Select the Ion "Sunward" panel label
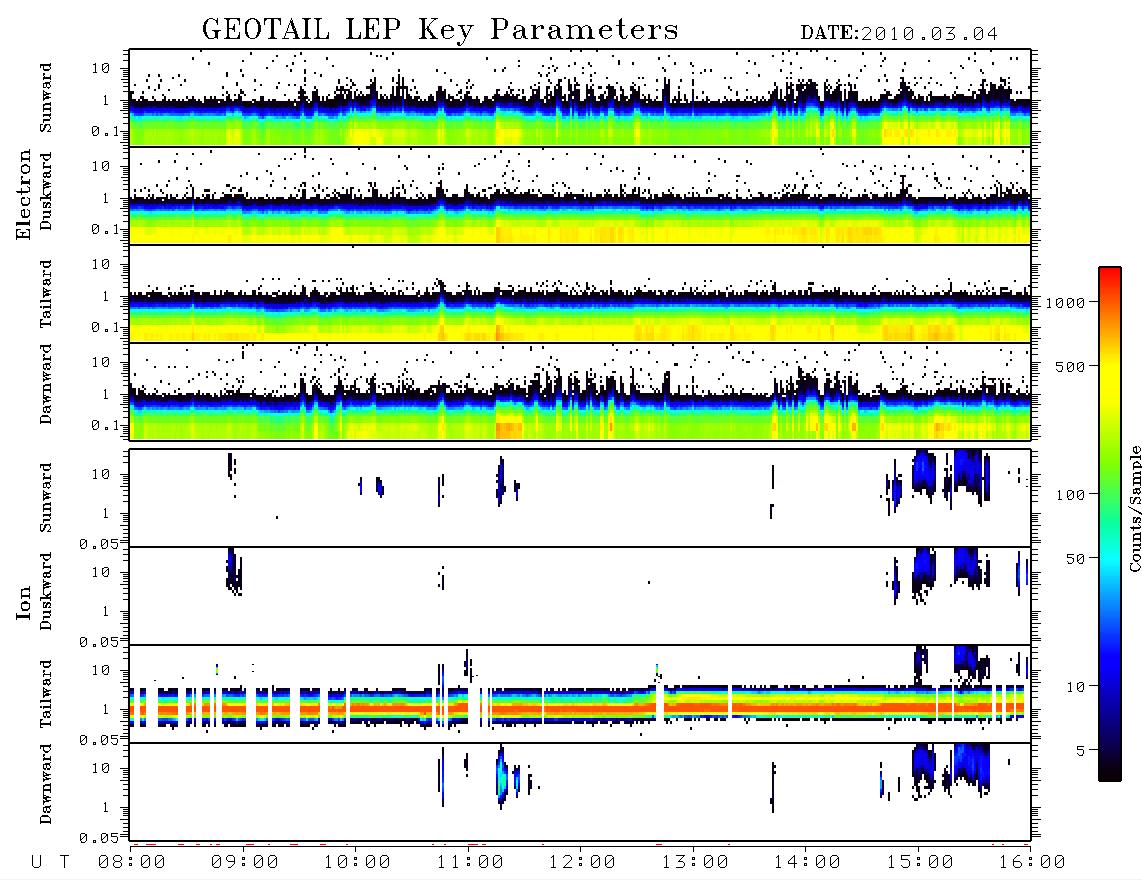1142x880 pixels. (x=46, y=497)
